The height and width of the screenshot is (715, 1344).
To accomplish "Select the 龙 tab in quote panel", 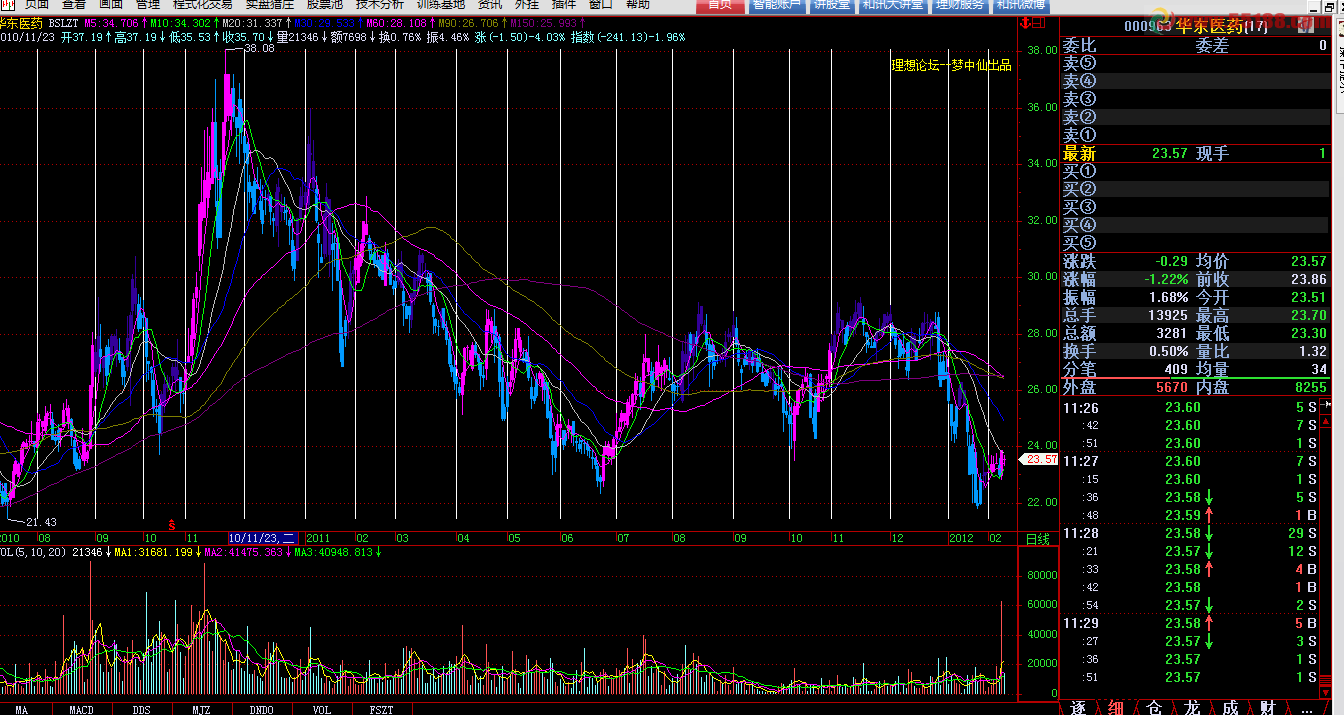I will [1192, 707].
